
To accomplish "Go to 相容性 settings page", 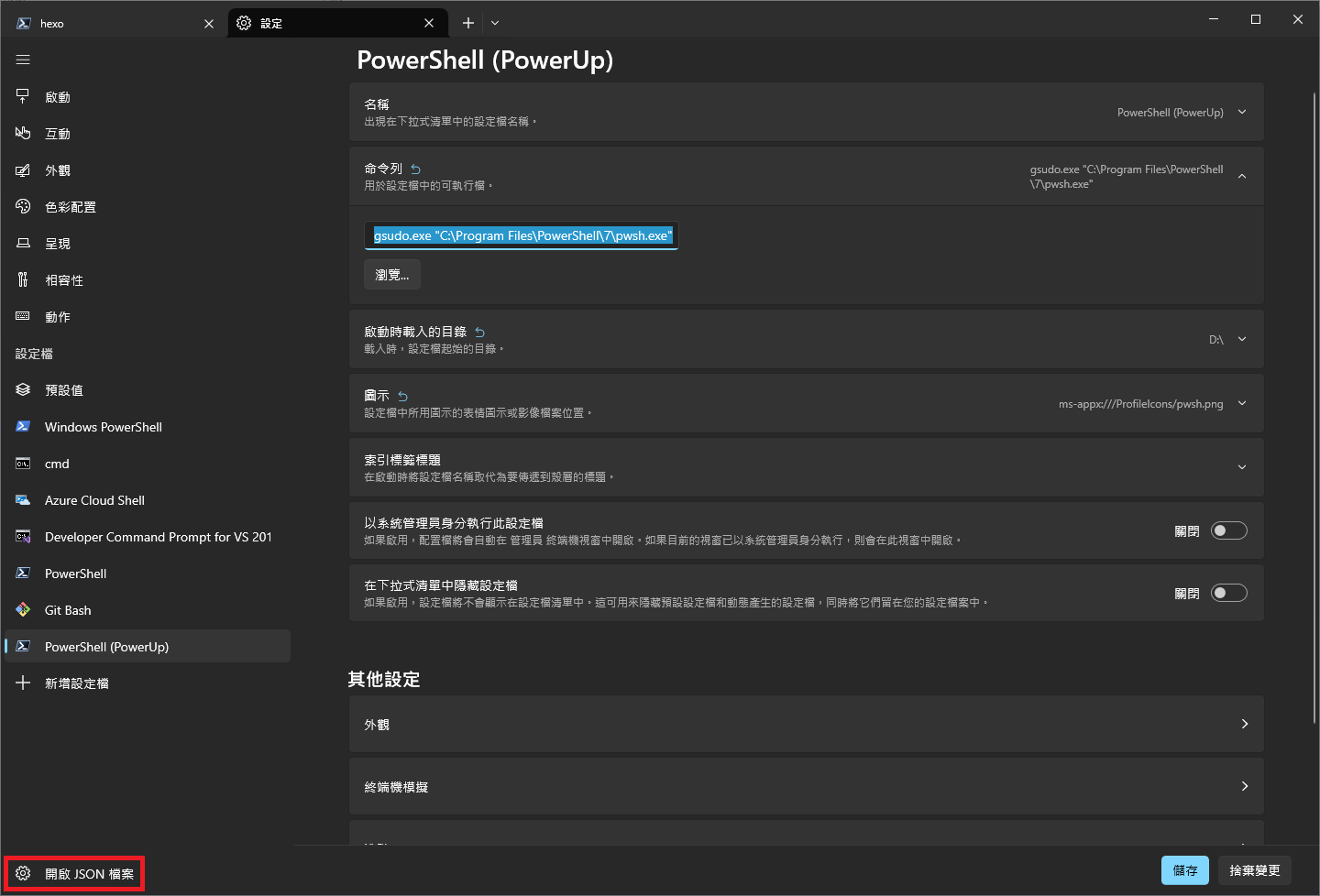I will (148, 279).
